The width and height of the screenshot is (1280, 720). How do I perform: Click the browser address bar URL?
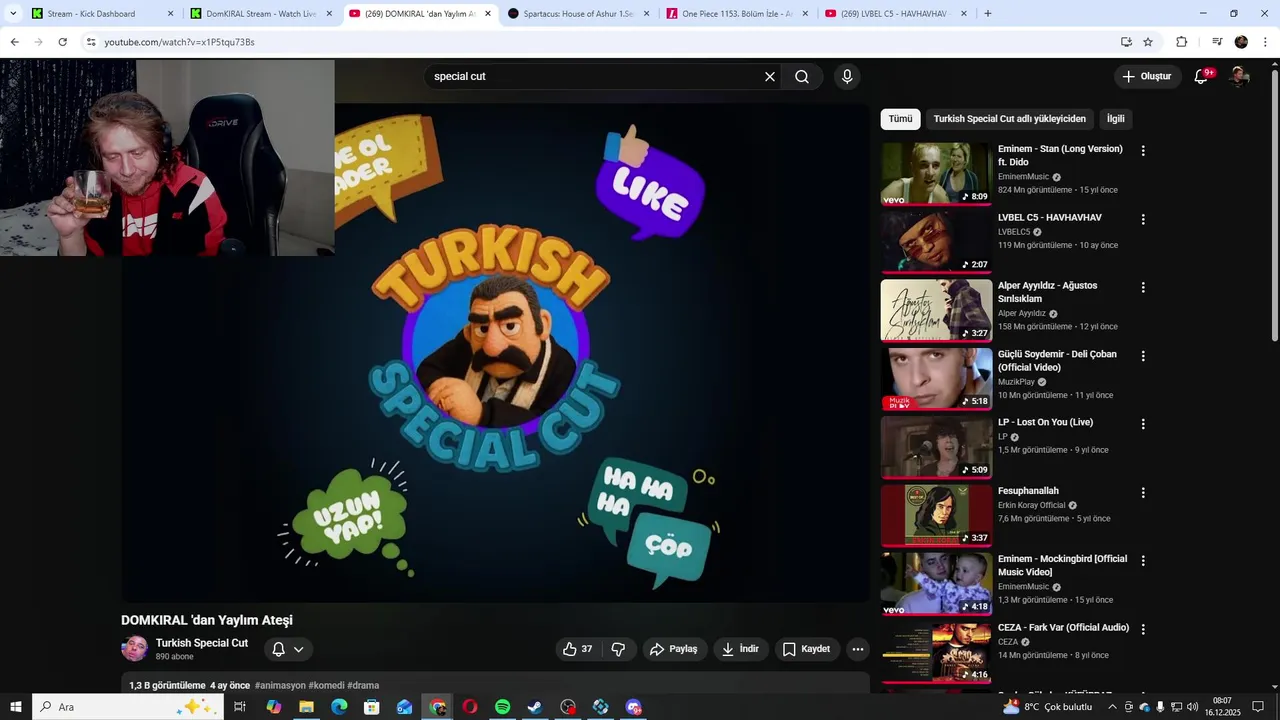tap(180, 42)
